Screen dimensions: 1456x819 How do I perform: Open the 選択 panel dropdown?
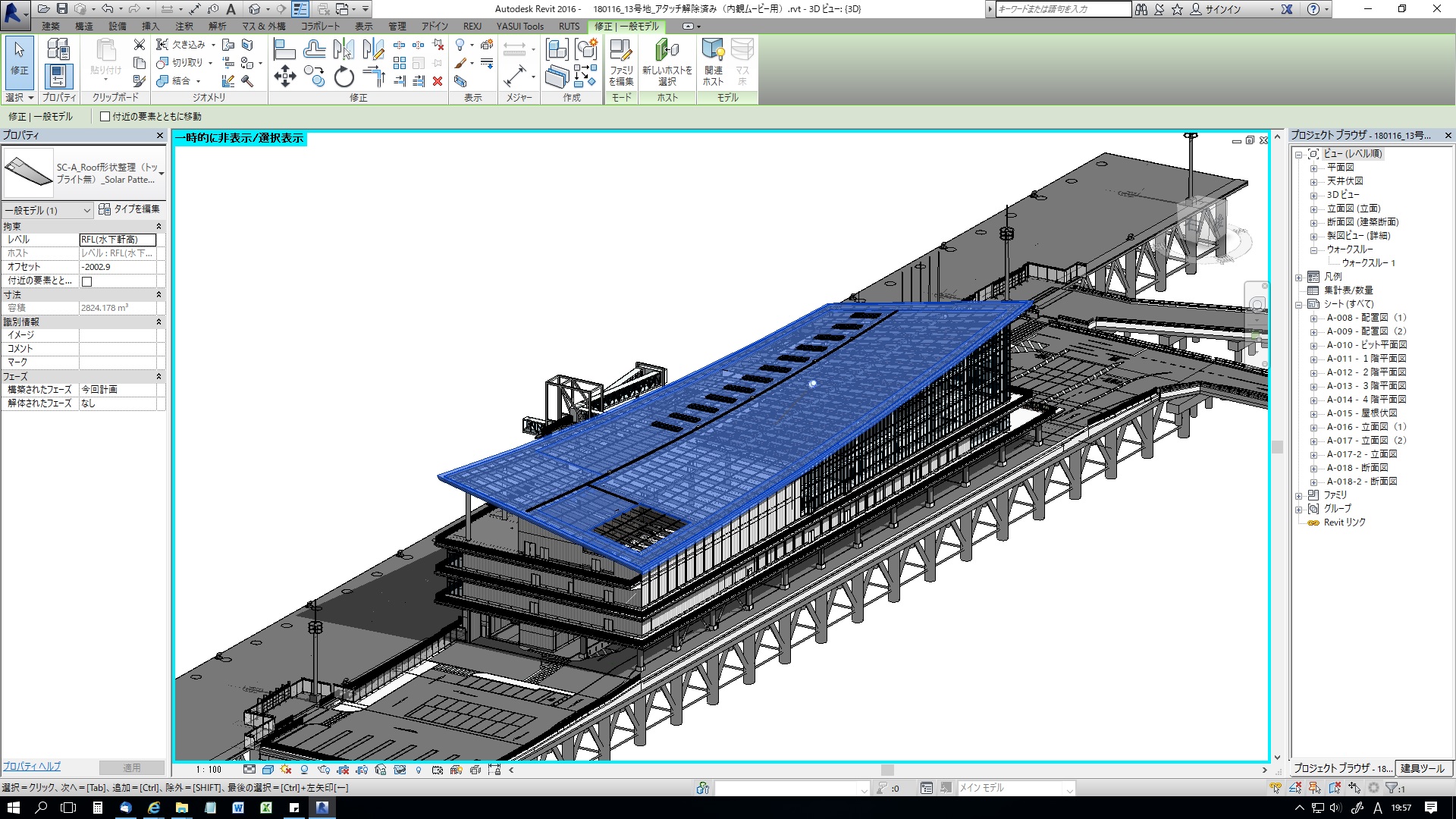click(20, 97)
